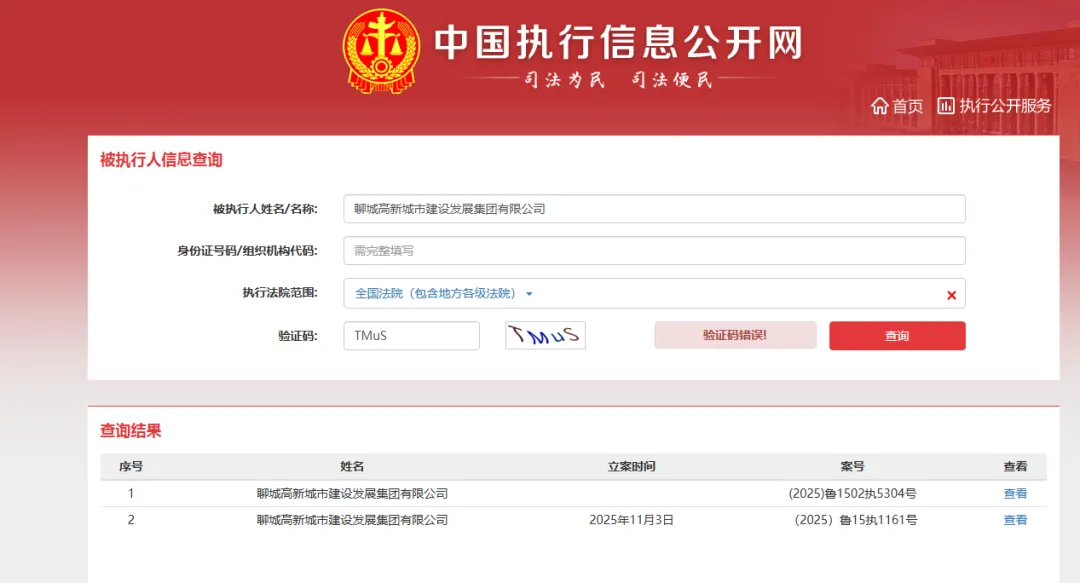Click the 案号 column header

pos(852,467)
